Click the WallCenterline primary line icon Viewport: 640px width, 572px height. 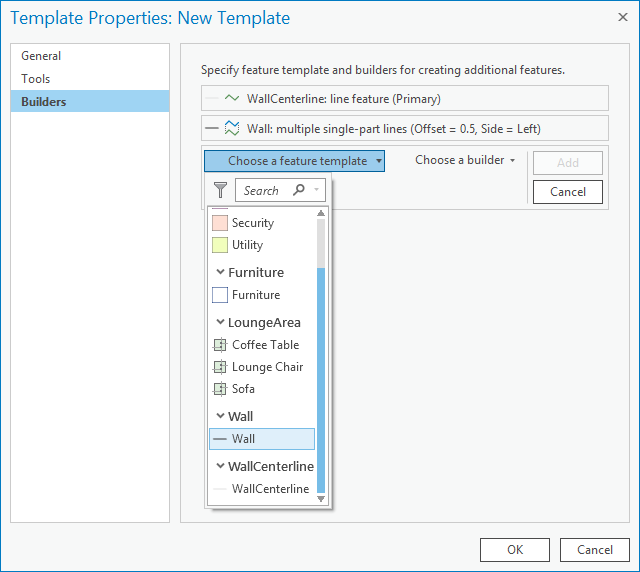[232, 99]
